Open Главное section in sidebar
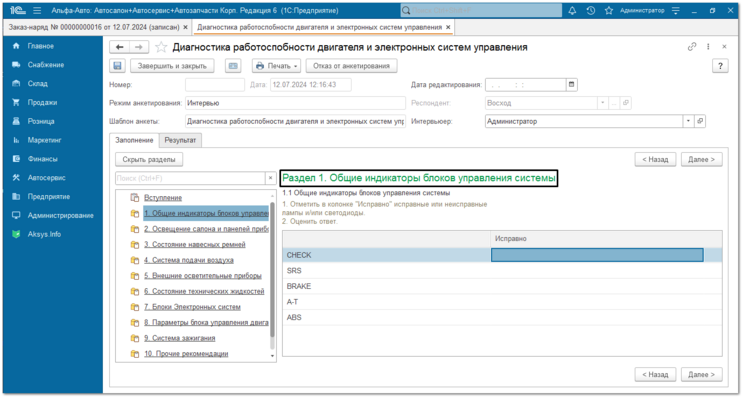The height and width of the screenshot is (398, 743). point(41,46)
